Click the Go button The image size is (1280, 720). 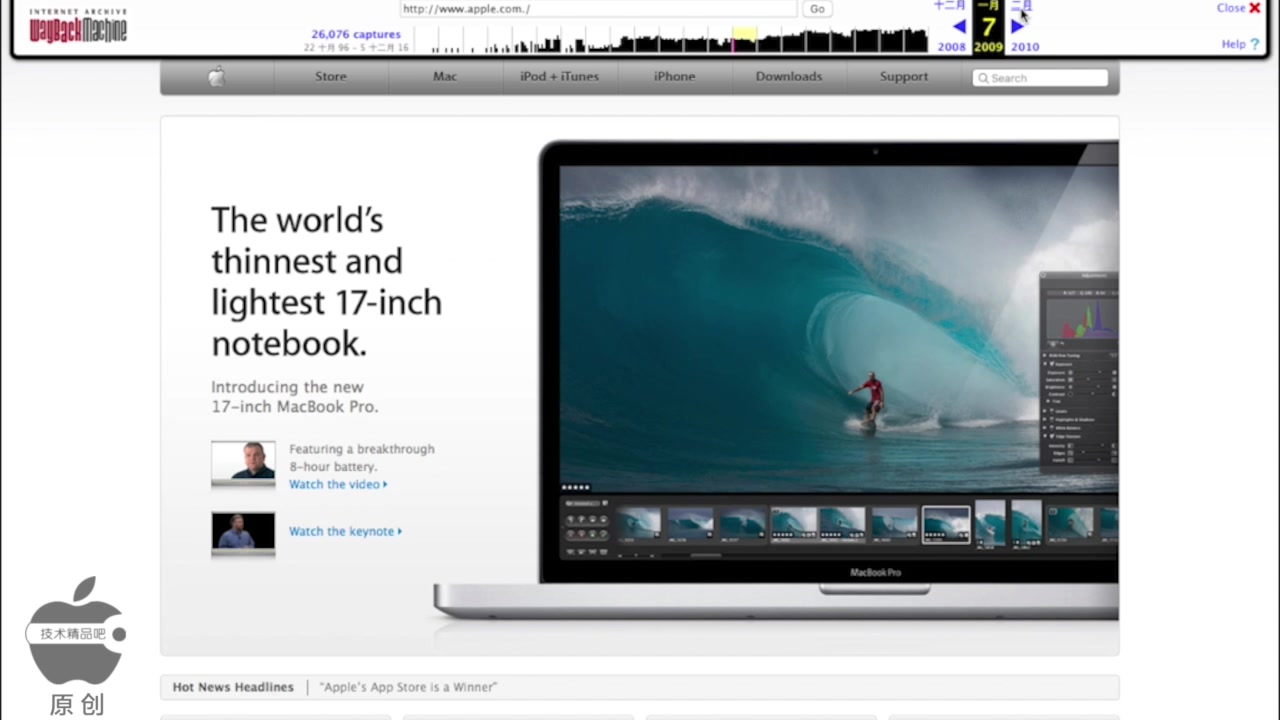817,9
